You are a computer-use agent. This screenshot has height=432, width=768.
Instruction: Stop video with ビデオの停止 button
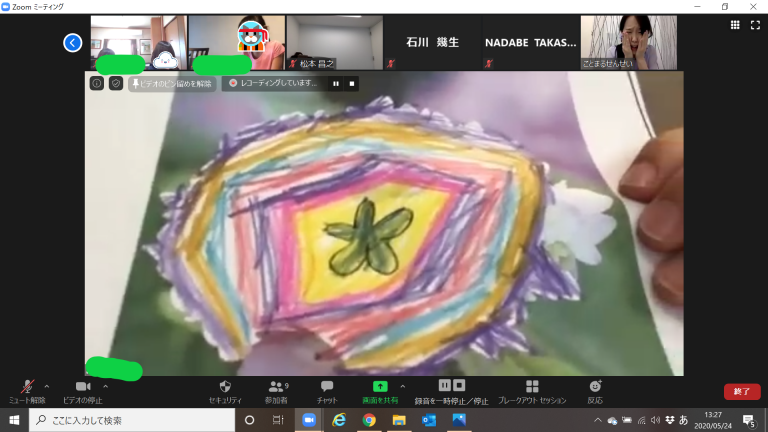(82, 389)
